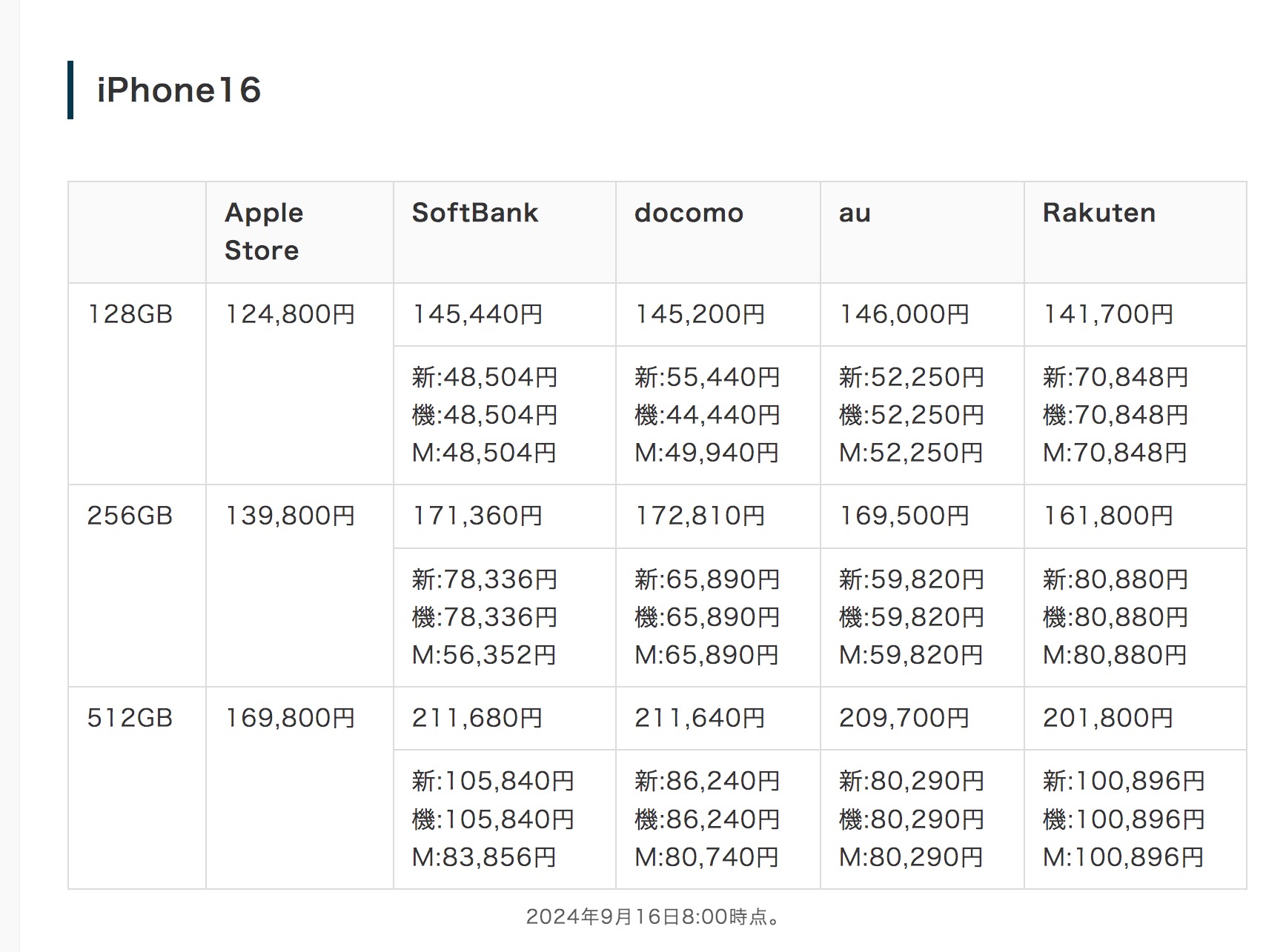
Task: Click docomo price 172,810円
Action: click(x=700, y=516)
